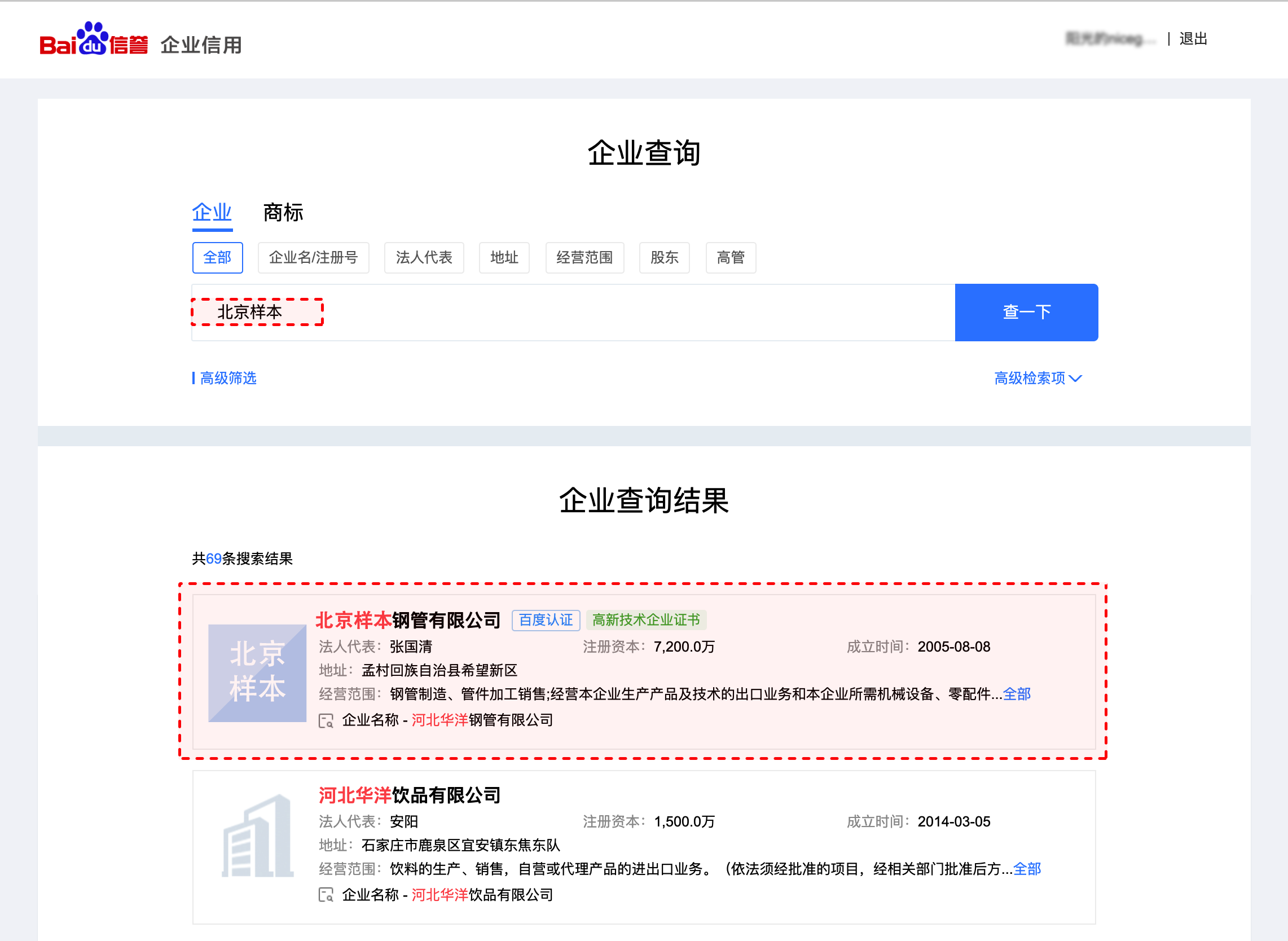
Task: Select the 股东 filter option
Action: 663,257
